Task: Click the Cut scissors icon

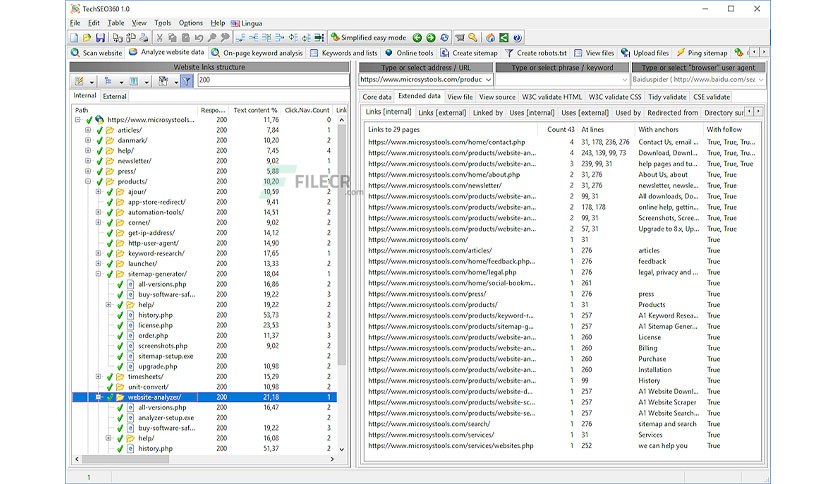Action: [x=159, y=38]
